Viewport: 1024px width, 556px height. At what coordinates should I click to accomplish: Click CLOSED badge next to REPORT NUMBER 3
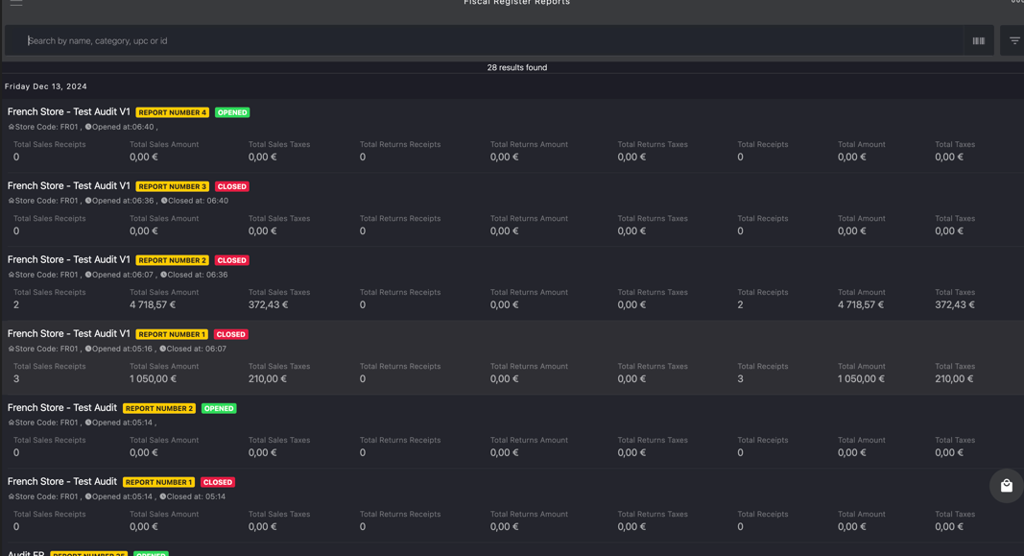[232, 186]
